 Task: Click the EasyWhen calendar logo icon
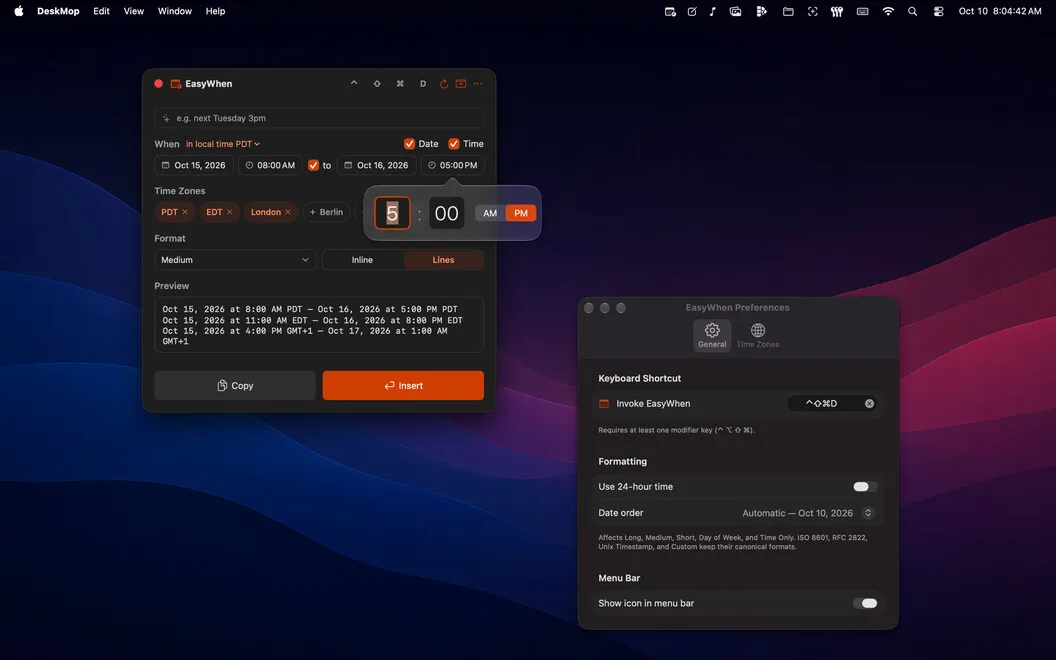[176, 84]
